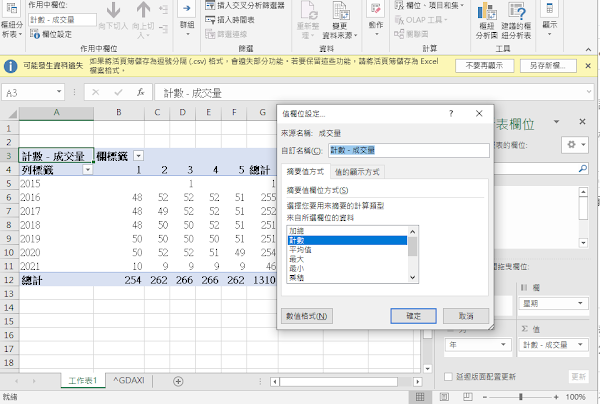Open the 年 field dropdown in rows area
The height and width of the screenshot is (404, 600).
(x=503, y=345)
